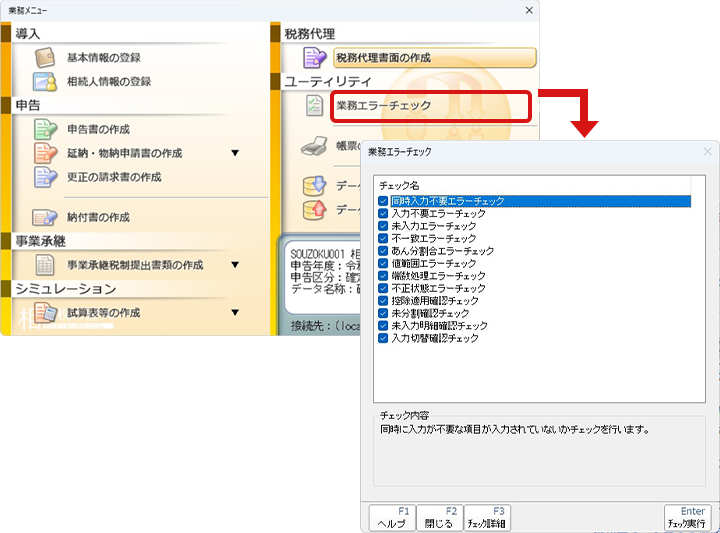The height and width of the screenshot is (533, 720).
Task: Click the 申告書の作成 document icon
Action: [x=45, y=129]
